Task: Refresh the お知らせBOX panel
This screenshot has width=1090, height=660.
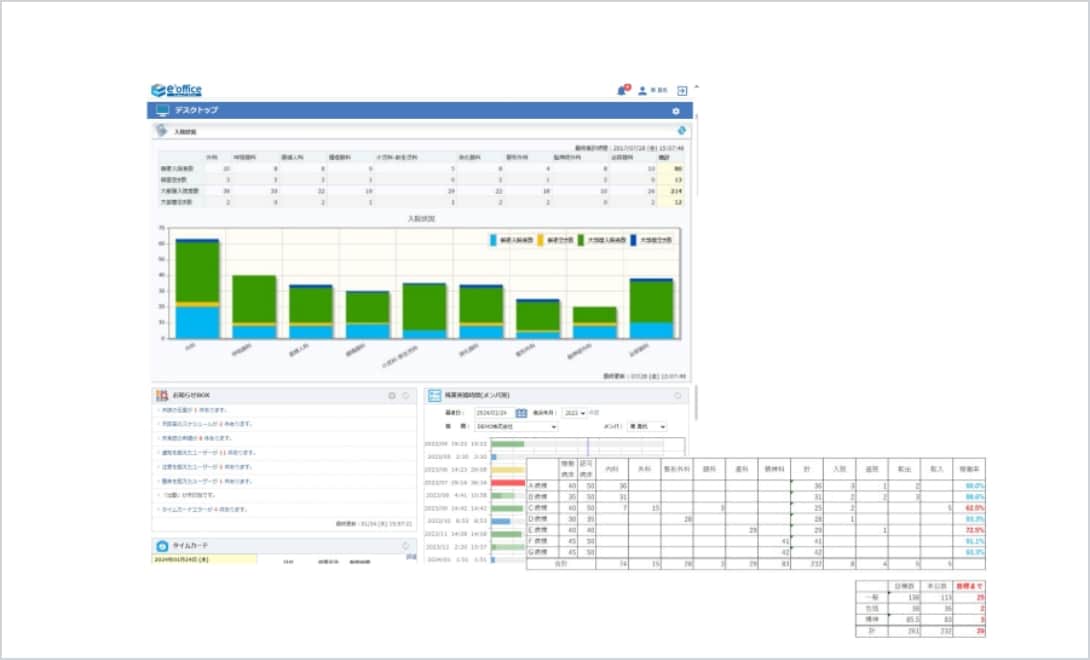Action: point(406,396)
